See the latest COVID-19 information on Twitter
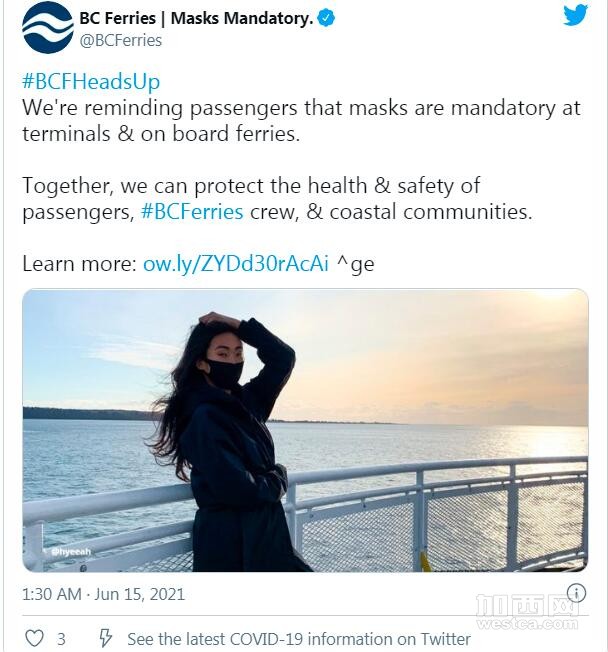Viewport: 608px width, 652px height. click(x=299, y=639)
